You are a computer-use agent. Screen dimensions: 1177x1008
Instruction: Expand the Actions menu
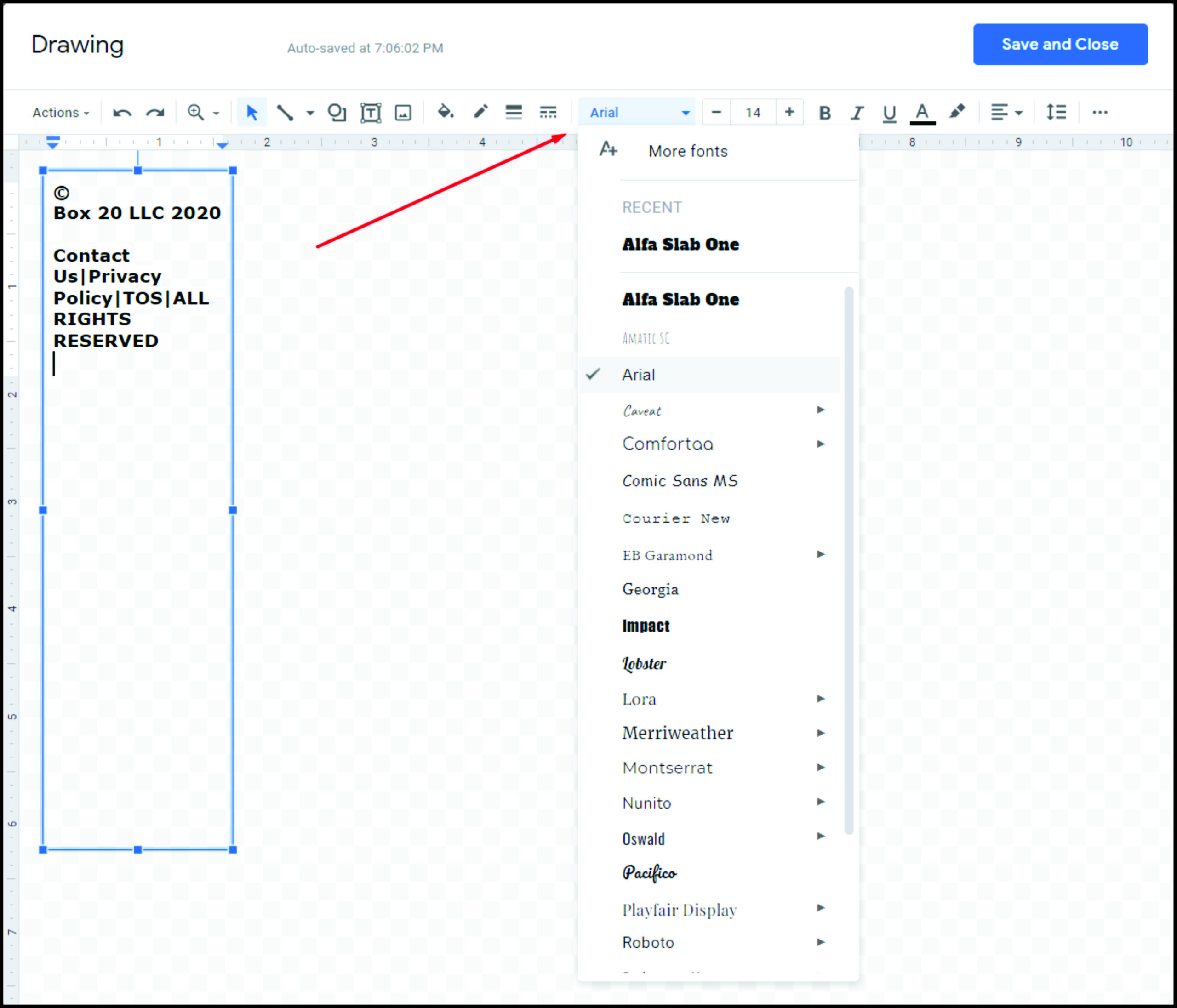(61, 113)
